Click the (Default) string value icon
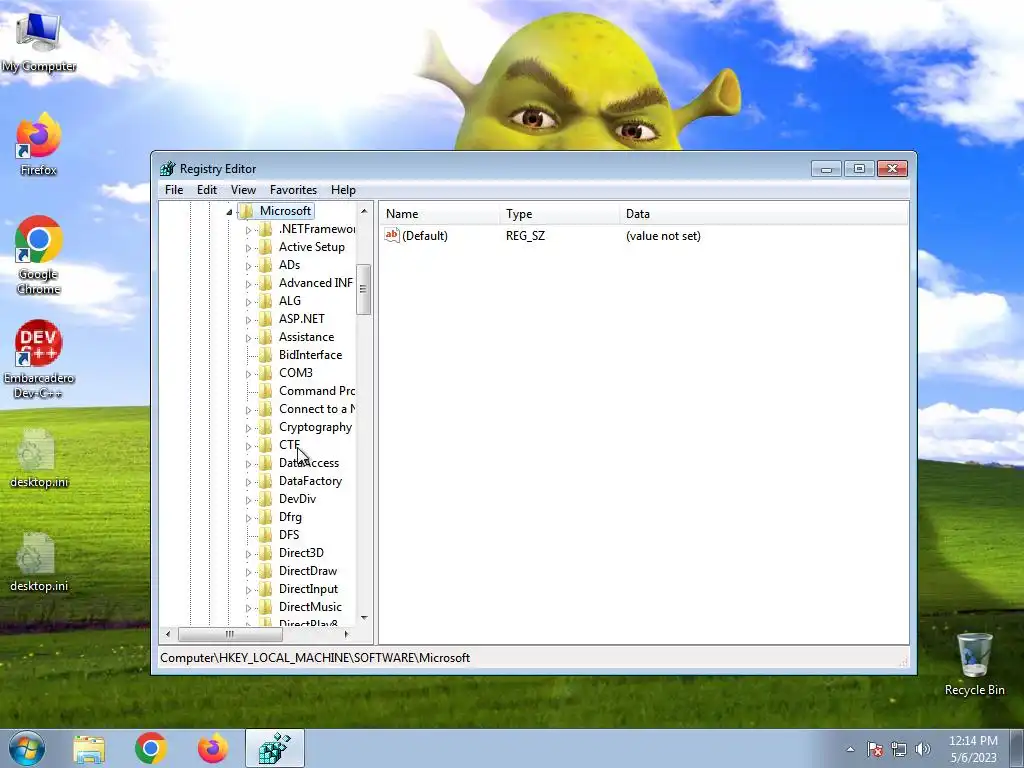The height and width of the screenshot is (768, 1024). [x=392, y=235]
